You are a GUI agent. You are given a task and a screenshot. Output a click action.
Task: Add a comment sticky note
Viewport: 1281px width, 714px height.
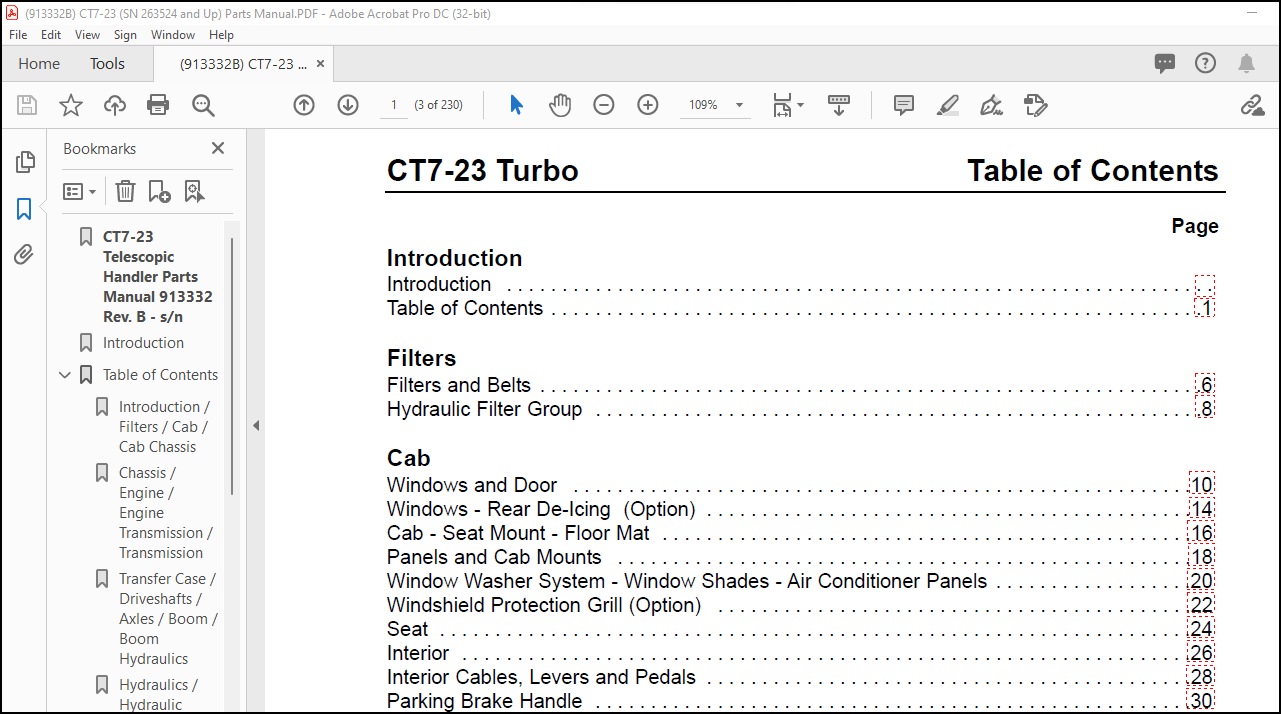[904, 105]
